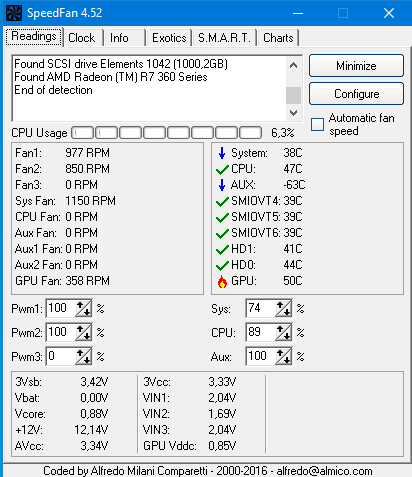The height and width of the screenshot is (477, 412).
Task: Change Sys speed percentage using its spinner
Action: coord(283,308)
